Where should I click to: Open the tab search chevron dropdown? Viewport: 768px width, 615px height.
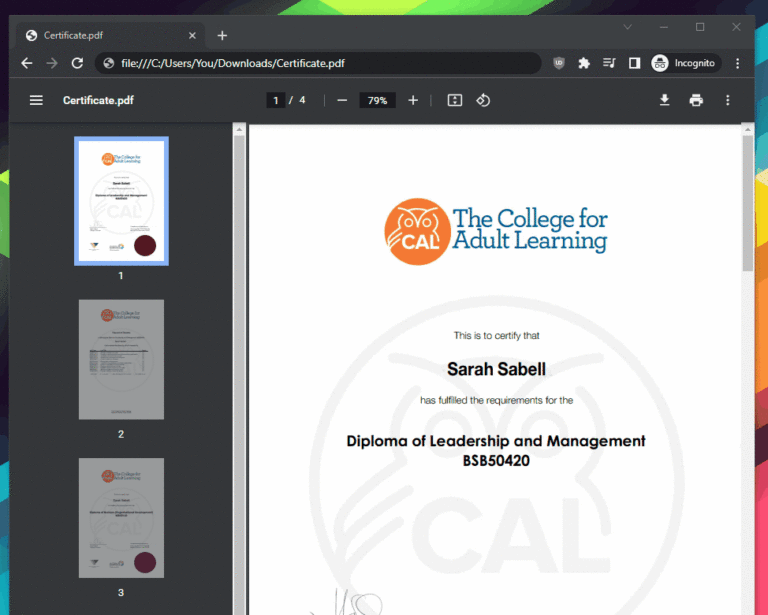pyautogui.click(x=627, y=27)
